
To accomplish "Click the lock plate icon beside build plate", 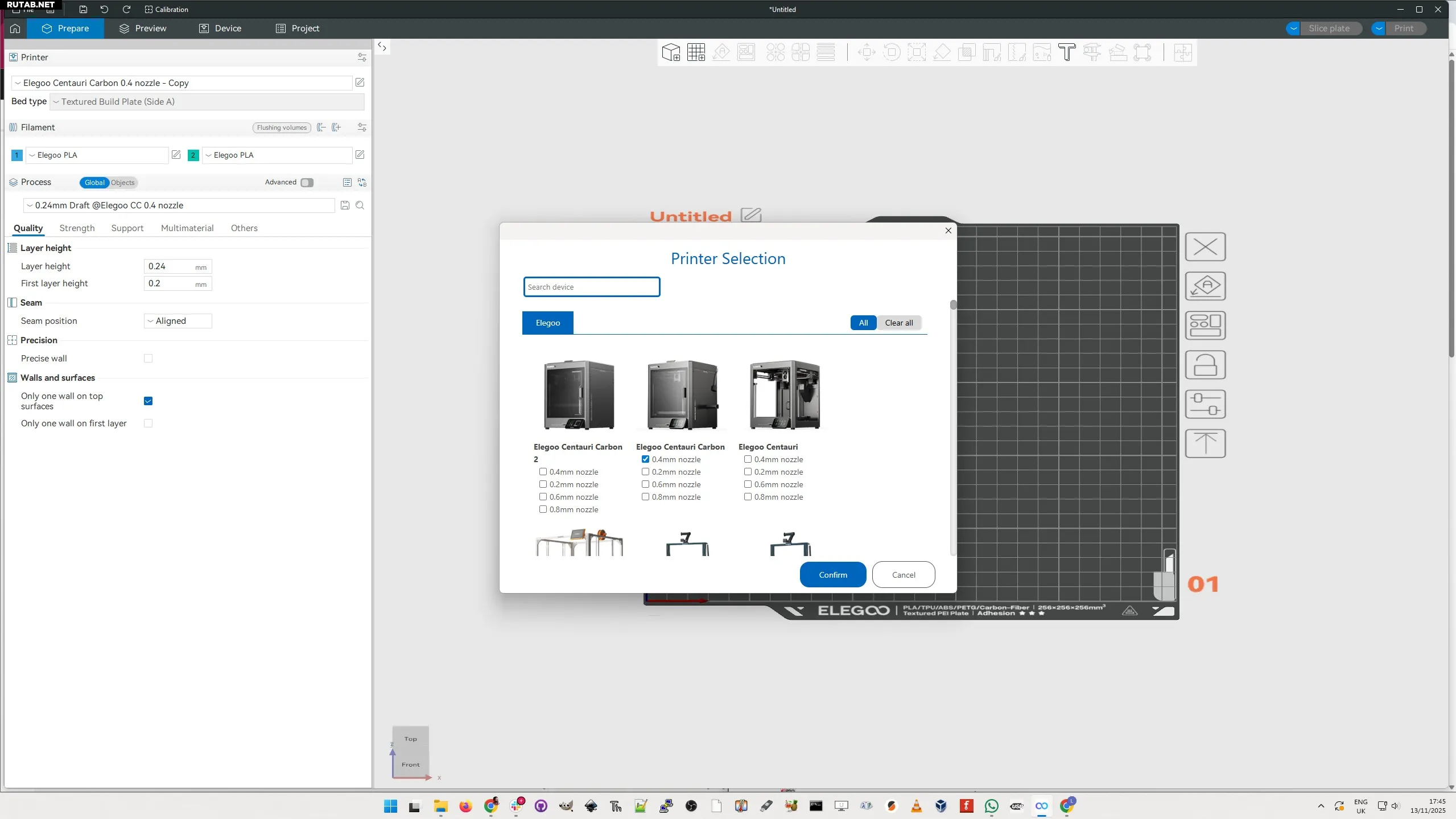I will 1205,365.
